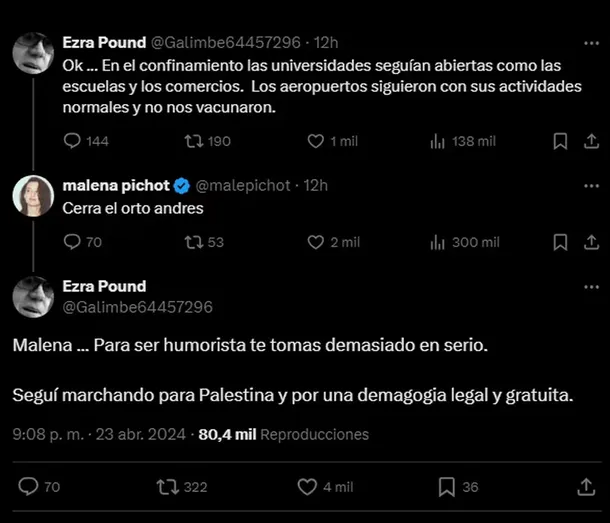
Task: Bookmark malena pichot's reply
Action: [561, 241]
